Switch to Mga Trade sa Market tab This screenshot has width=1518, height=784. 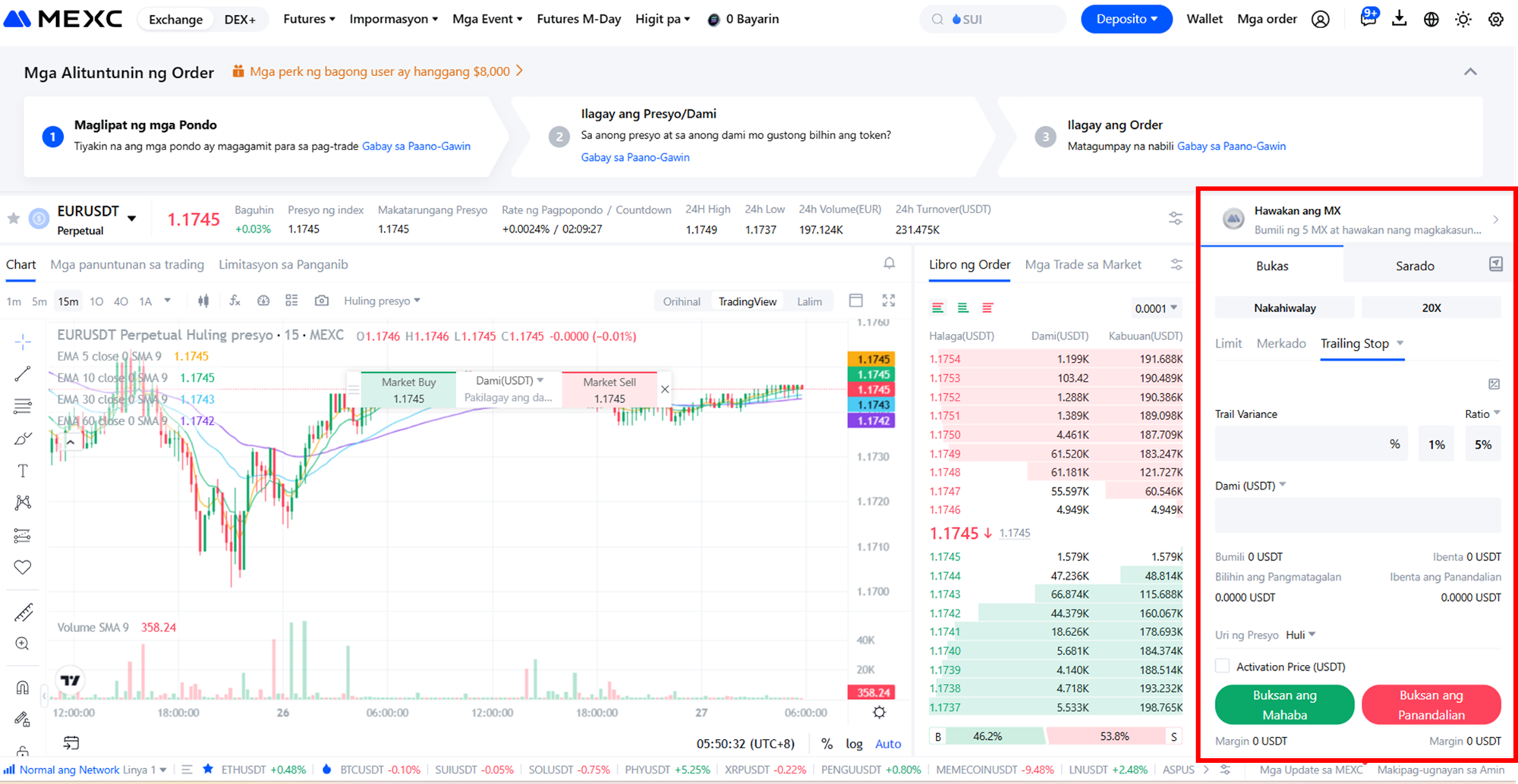[1082, 264]
